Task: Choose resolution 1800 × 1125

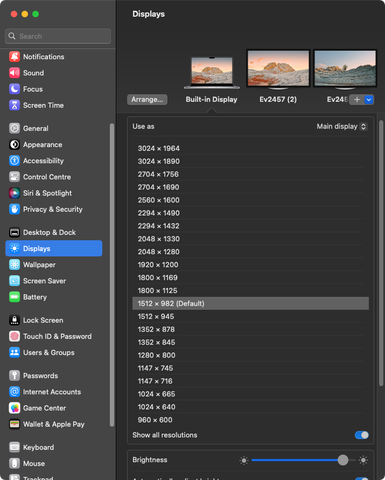Action: click(x=250, y=291)
